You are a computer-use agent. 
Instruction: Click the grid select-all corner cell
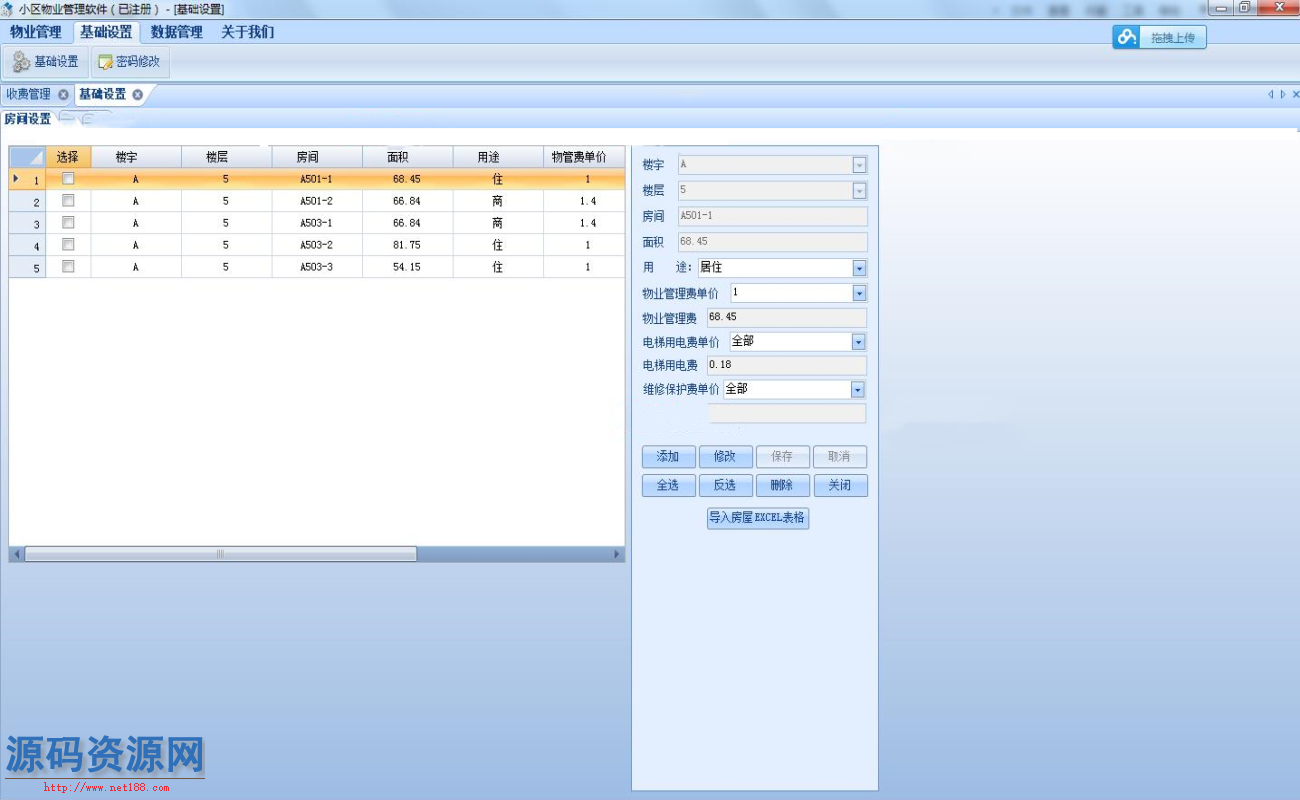pos(27,157)
